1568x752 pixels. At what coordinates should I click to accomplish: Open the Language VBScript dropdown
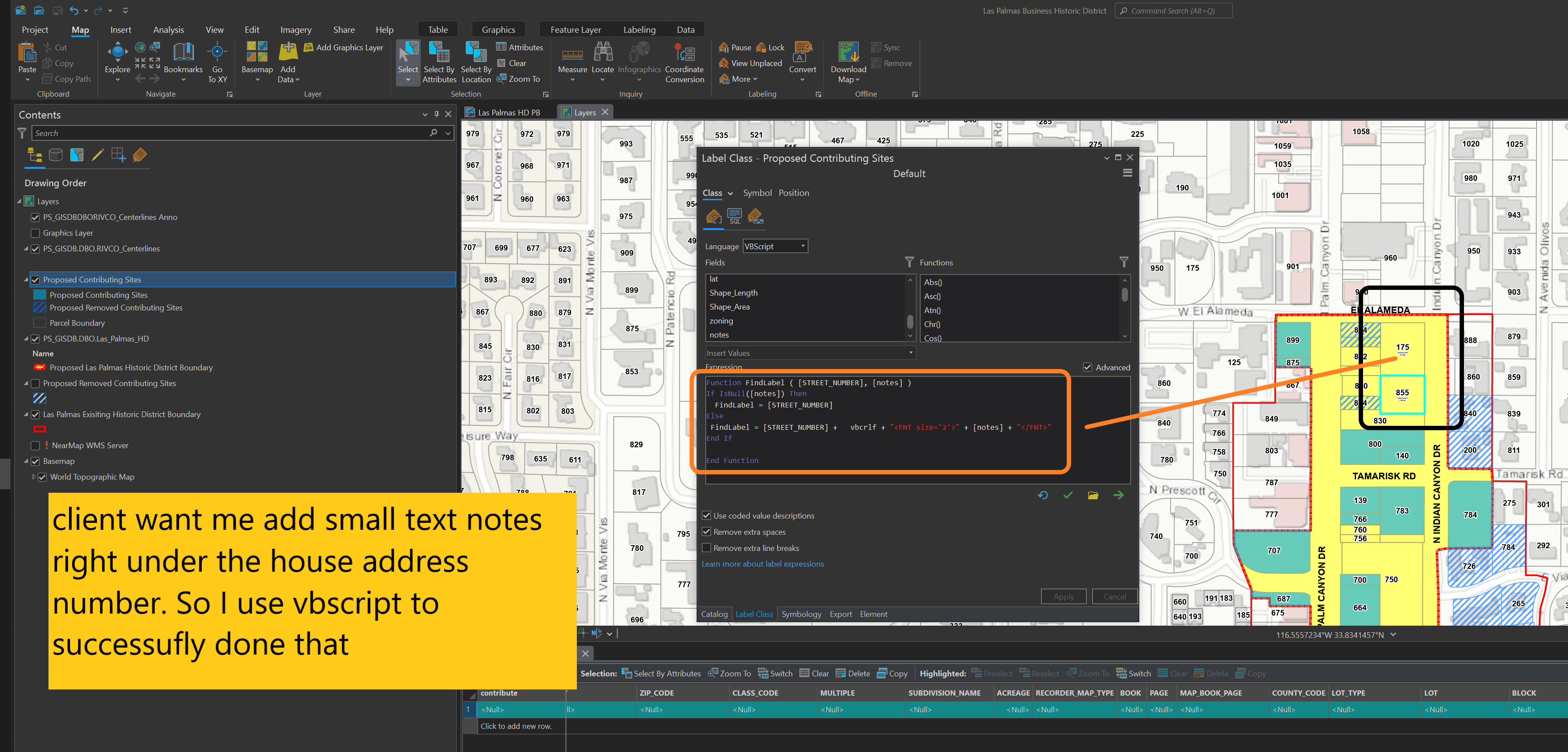click(x=775, y=247)
